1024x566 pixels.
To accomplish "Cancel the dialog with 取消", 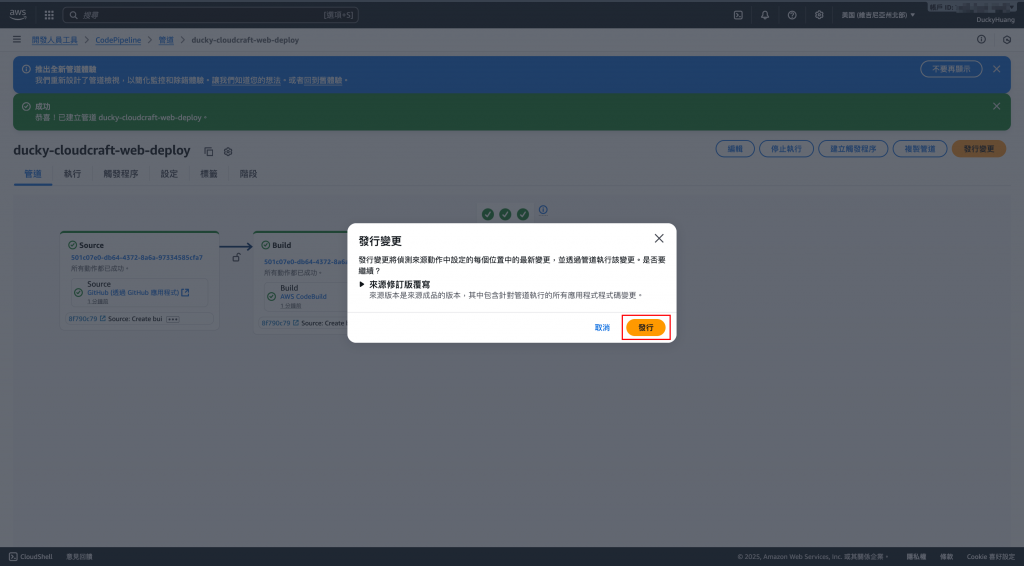I will tap(602, 328).
